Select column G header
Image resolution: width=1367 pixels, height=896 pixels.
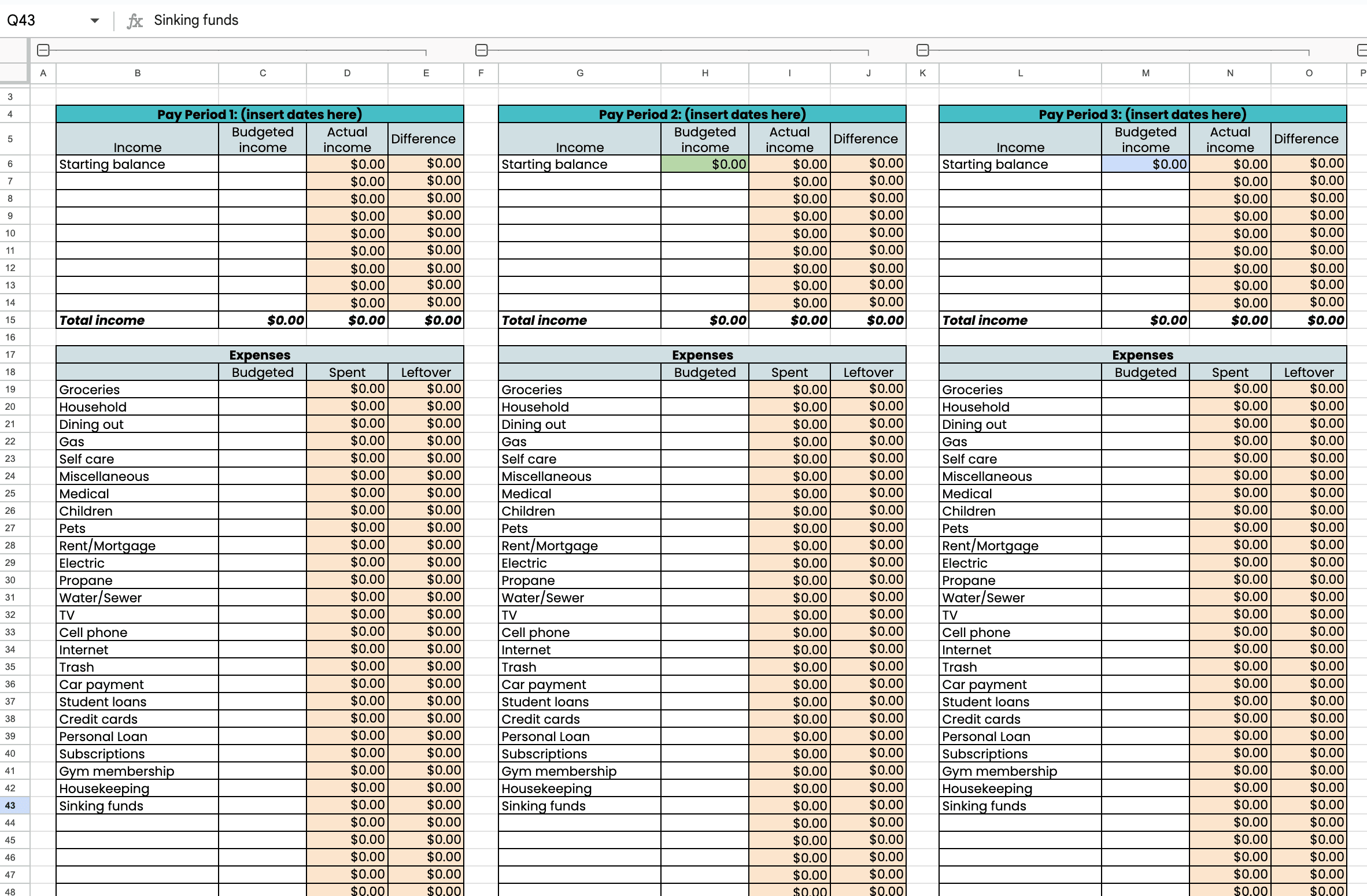pos(580,73)
